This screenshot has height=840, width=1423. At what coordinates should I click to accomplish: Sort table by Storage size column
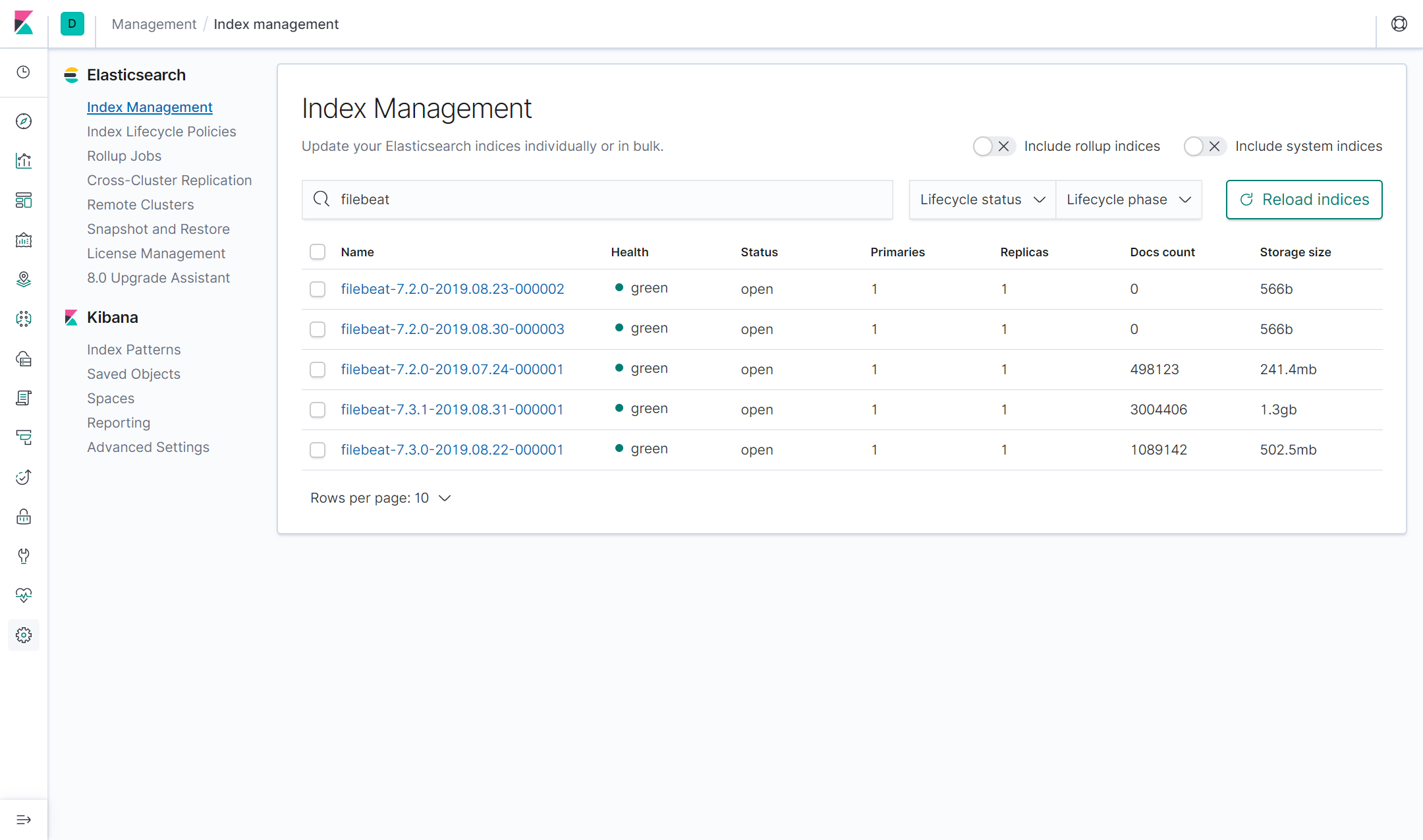point(1295,252)
